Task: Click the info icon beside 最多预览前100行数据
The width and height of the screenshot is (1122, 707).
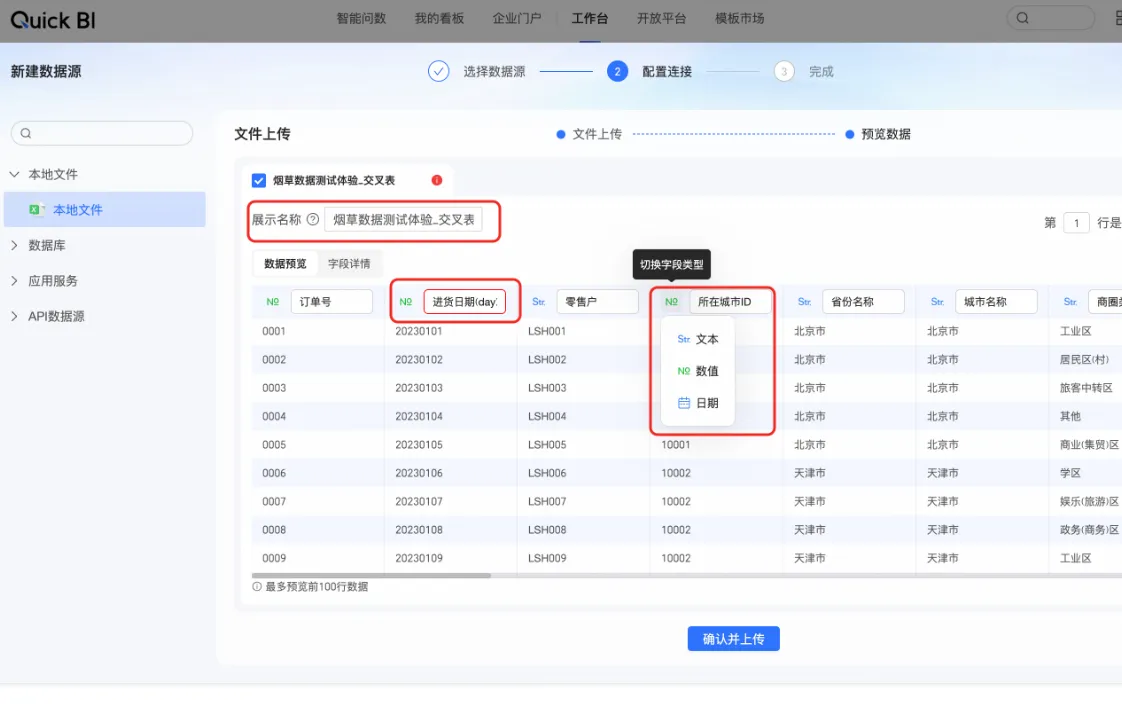Action: point(257,586)
